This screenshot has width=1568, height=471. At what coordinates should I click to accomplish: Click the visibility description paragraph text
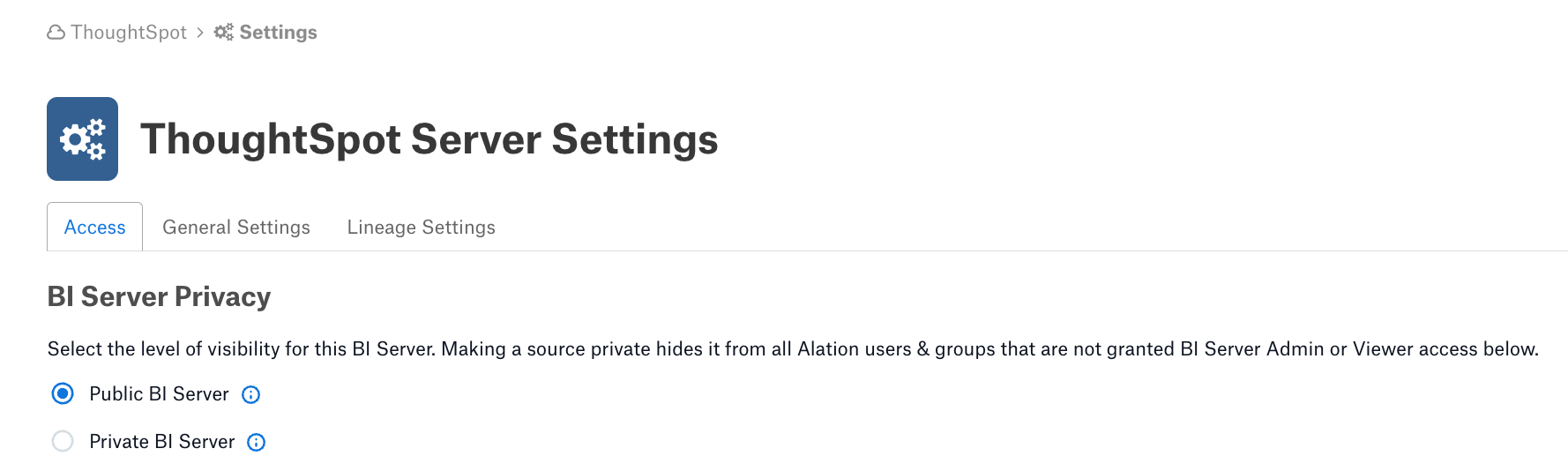793,349
